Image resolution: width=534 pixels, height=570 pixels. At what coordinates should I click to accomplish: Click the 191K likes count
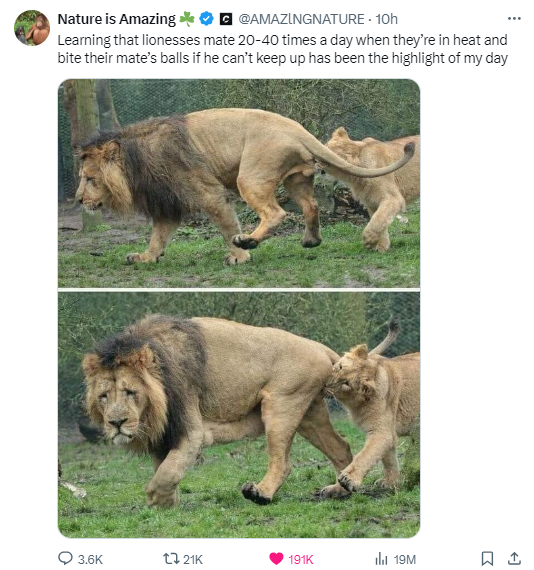click(x=301, y=559)
